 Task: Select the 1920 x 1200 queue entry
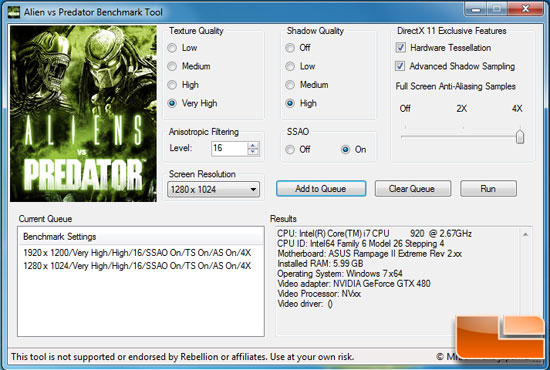137,253
